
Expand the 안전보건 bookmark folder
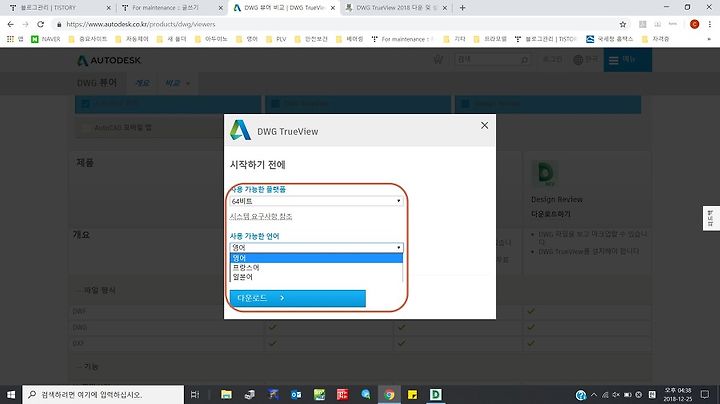tap(311, 39)
